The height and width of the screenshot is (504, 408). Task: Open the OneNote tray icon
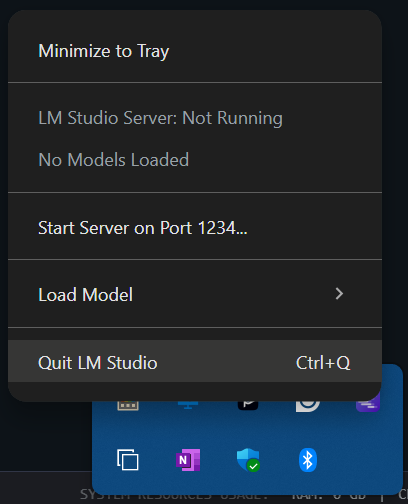188,460
